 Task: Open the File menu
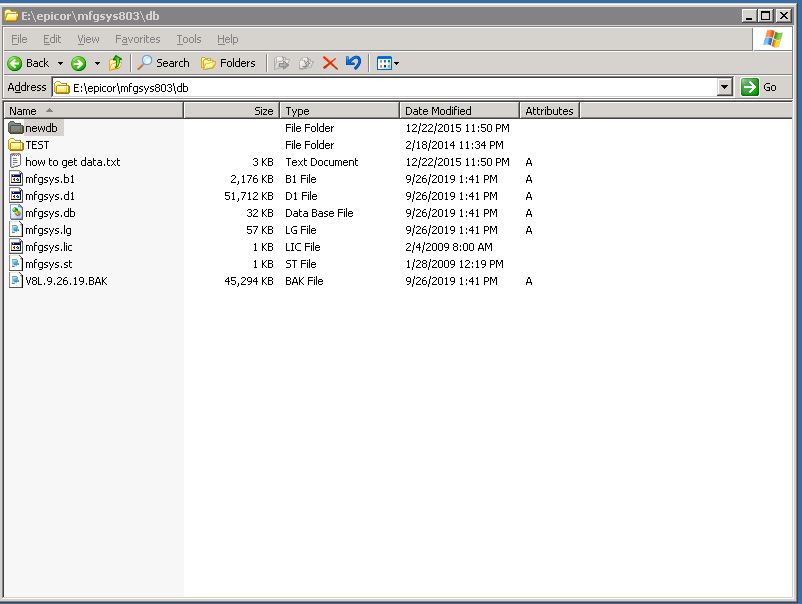click(19, 39)
